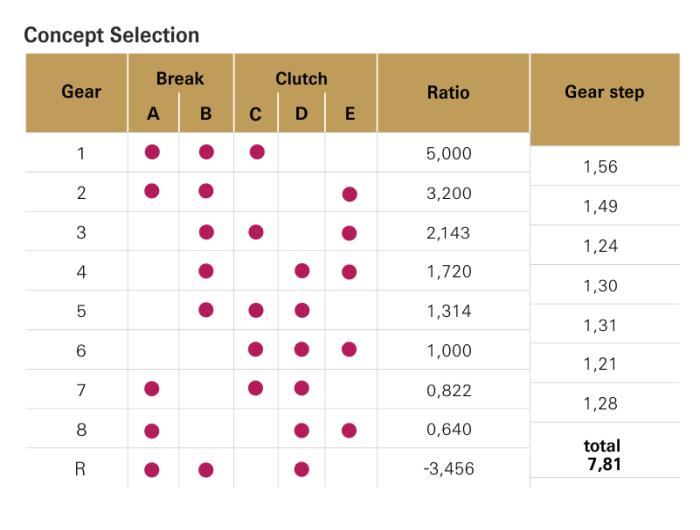Select brake A dot in gear 1 row
The height and width of the screenshot is (530, 700).
[152, 153]
